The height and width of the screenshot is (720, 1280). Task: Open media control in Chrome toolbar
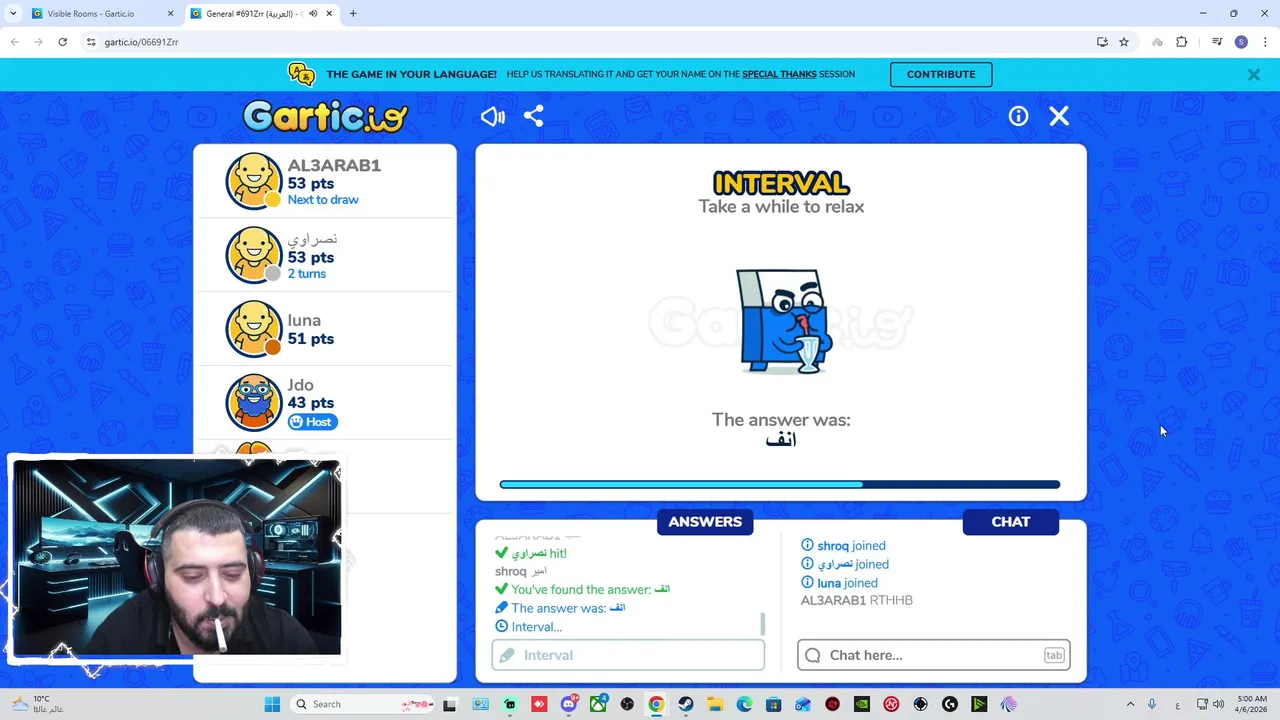[x=1217, y=42]
